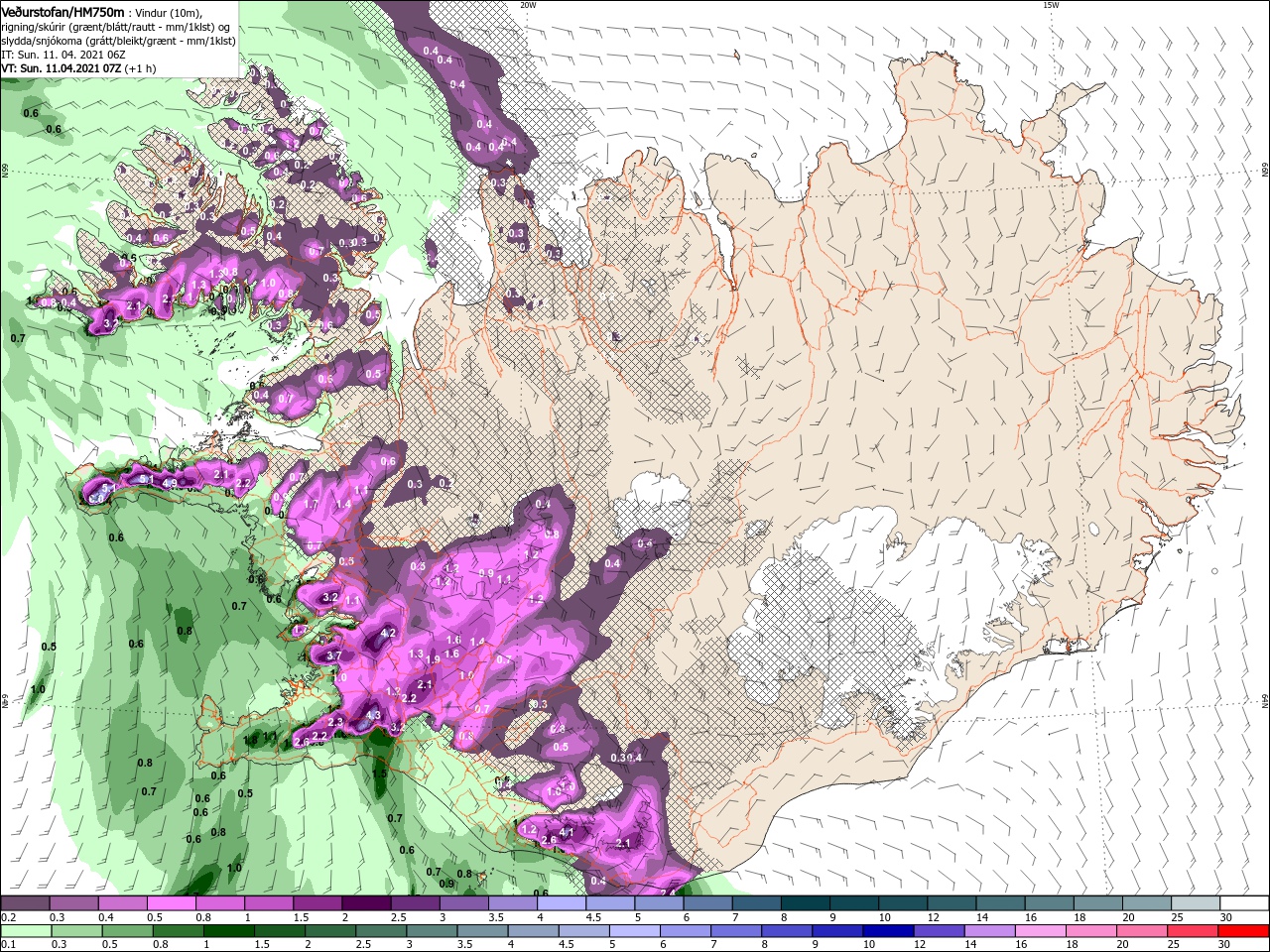Image resolution: width=1270 pixels, height=952 pixels.
Task: Pick the deep blue 10 swatch in bottom legend row
Action: click(886, 931)
